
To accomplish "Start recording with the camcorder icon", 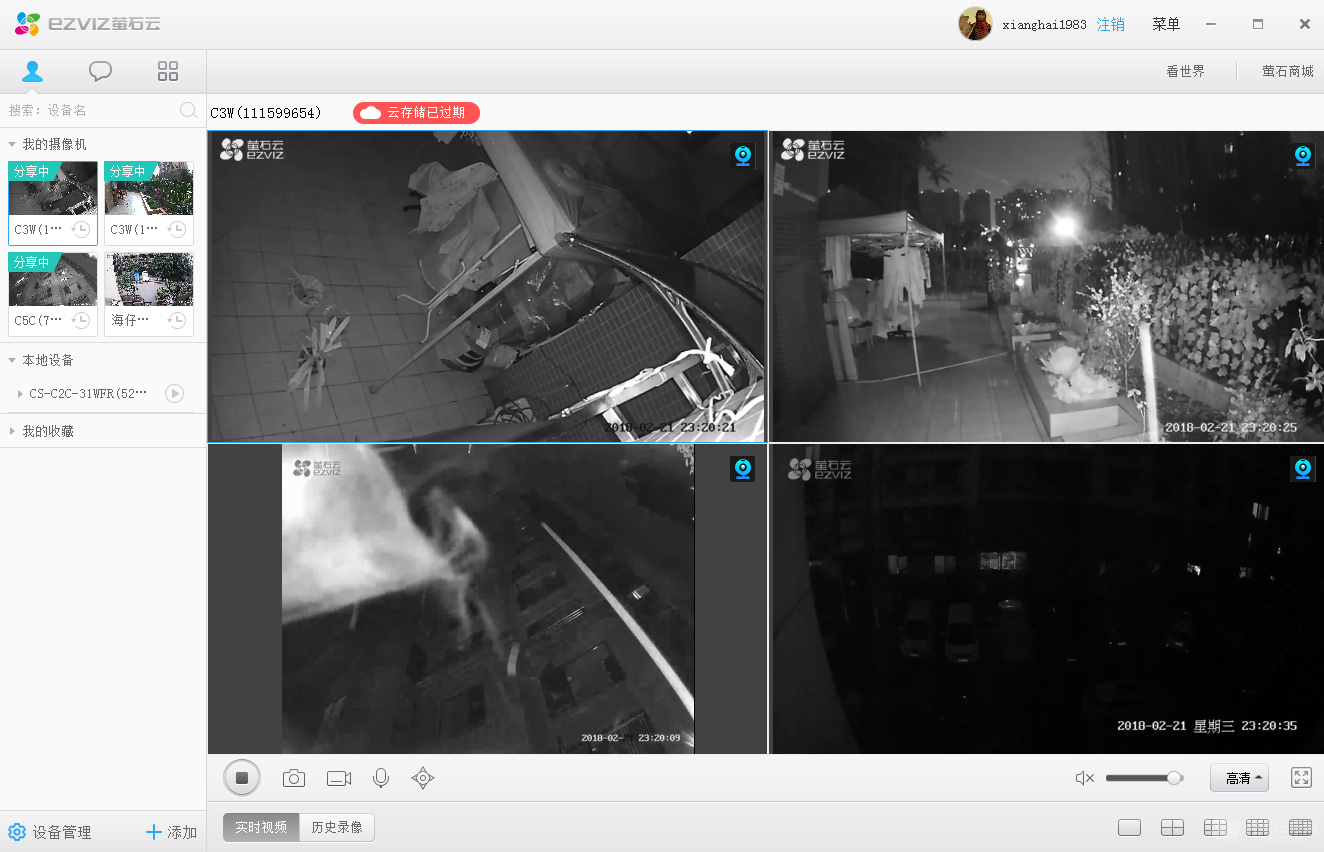I will click(x=339, y=778).
